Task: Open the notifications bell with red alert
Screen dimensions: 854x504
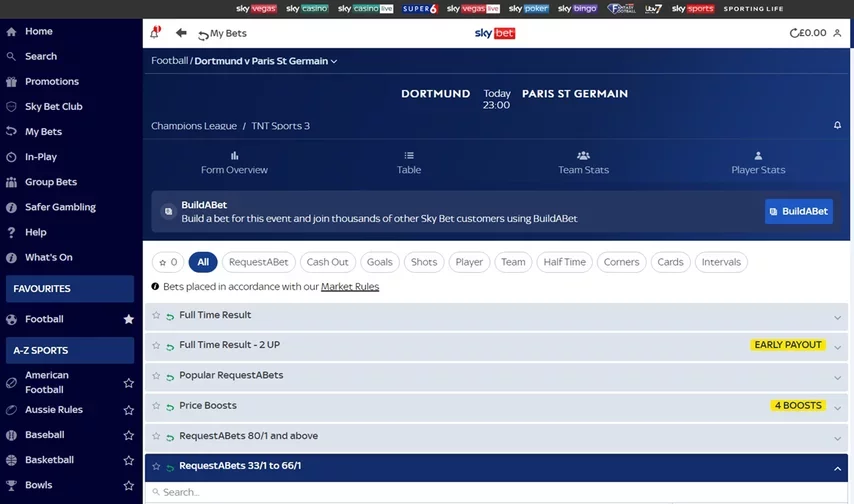Action: click(x=155, y=33)
